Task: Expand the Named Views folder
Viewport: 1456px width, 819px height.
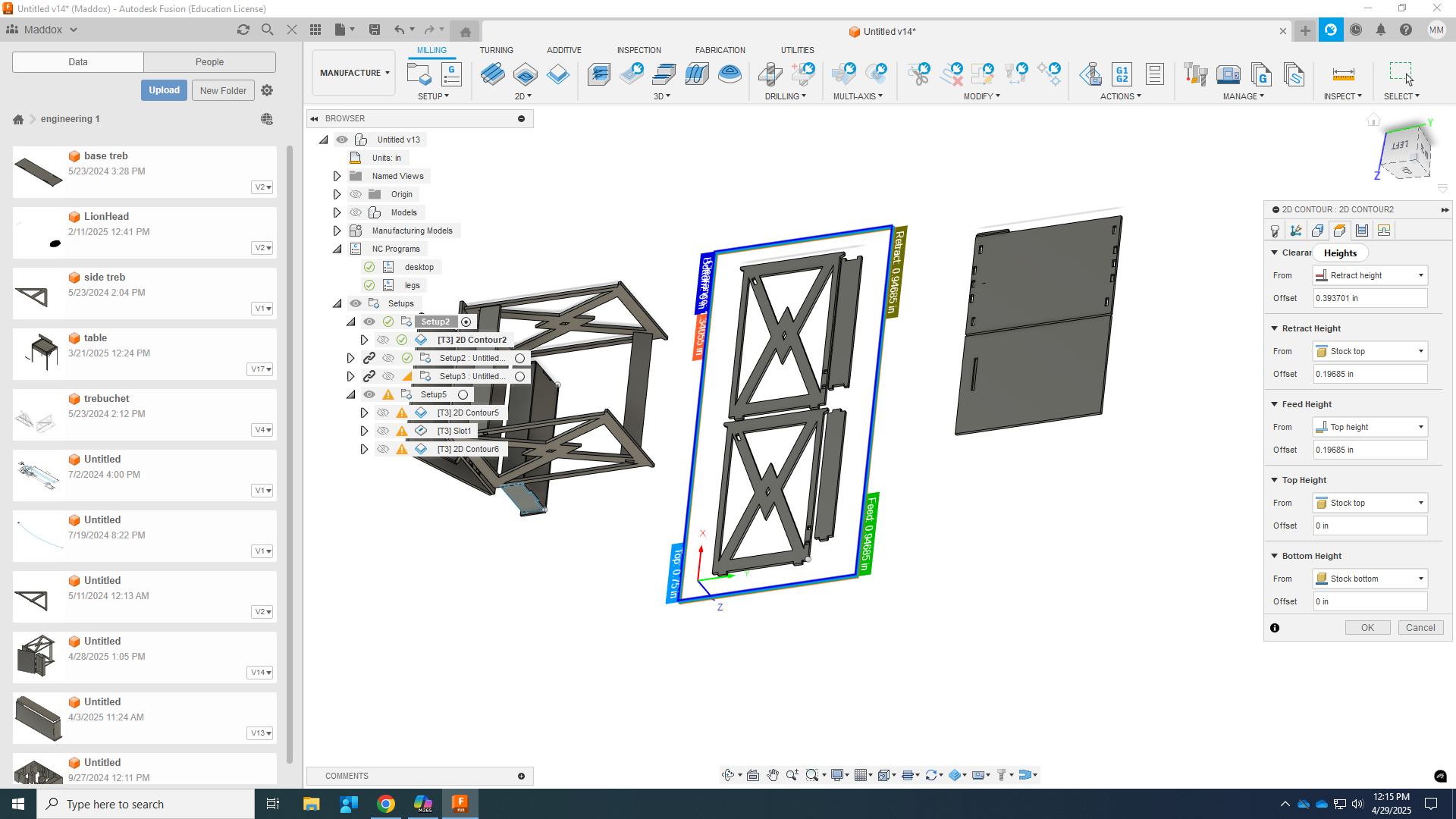Action: 337,176
